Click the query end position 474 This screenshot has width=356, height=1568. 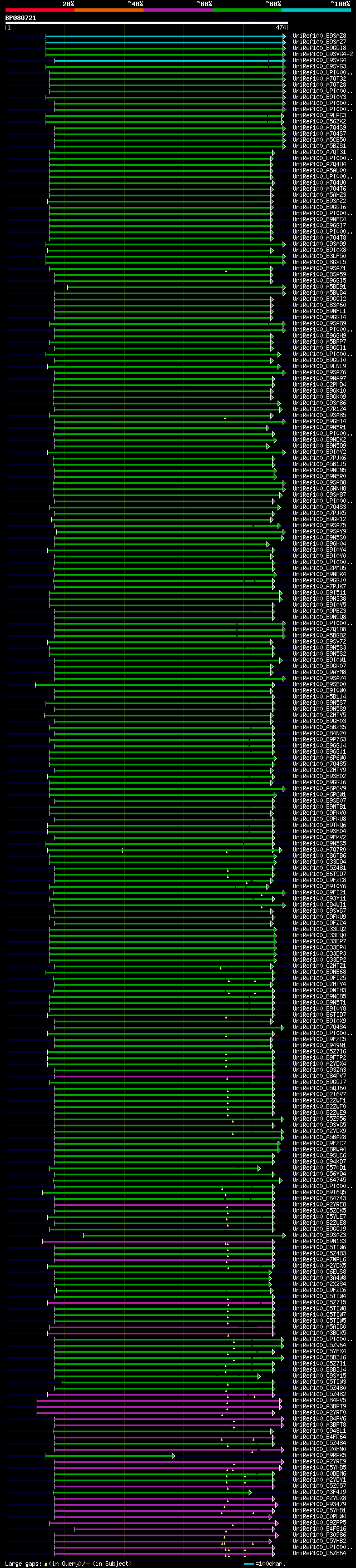280,27
